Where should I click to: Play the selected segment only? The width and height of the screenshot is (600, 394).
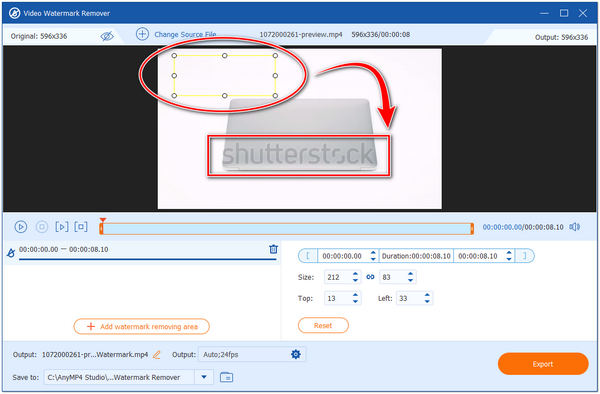coord(62,227)
